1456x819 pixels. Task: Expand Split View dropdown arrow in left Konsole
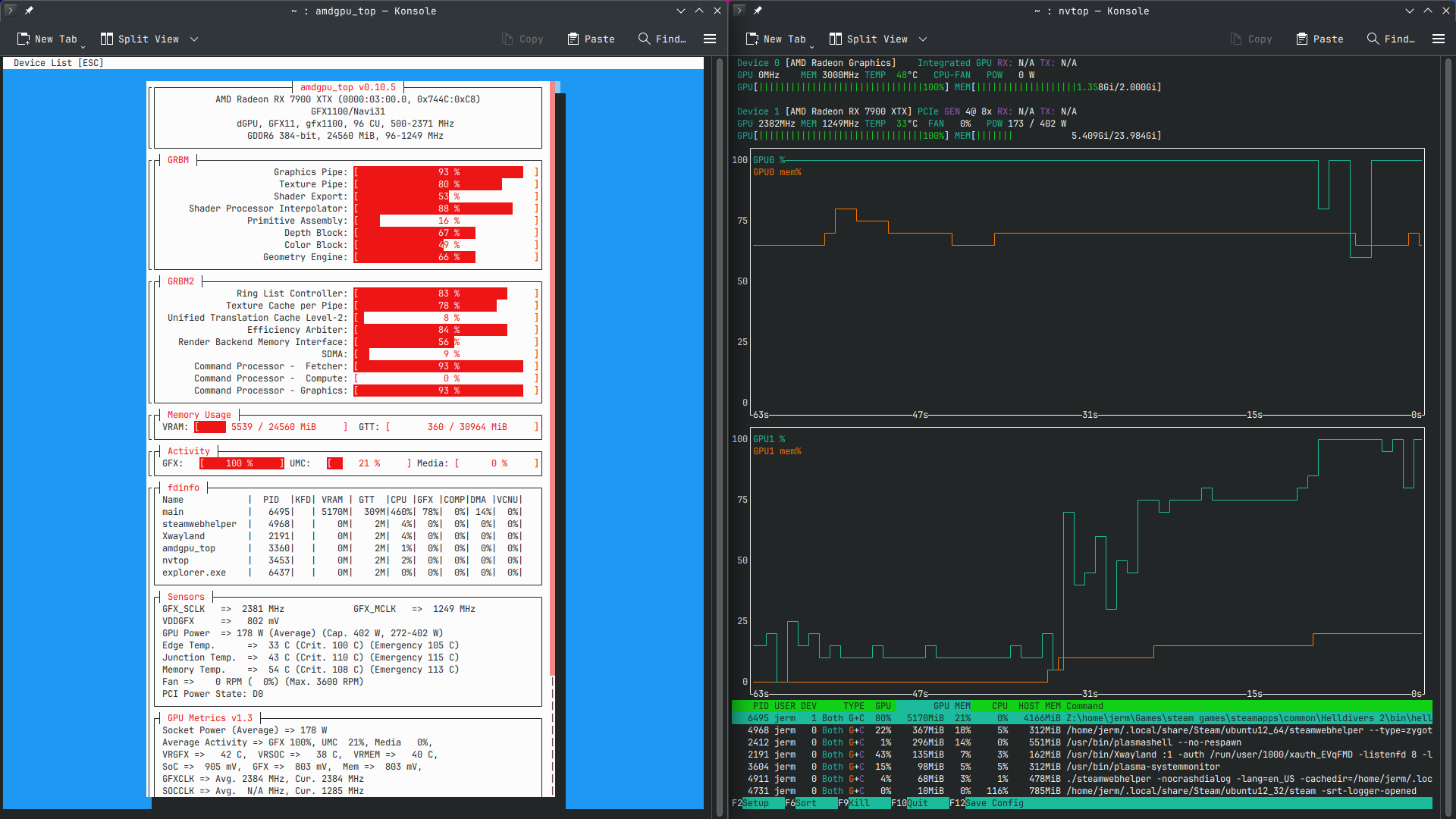[x=194, y=39]
